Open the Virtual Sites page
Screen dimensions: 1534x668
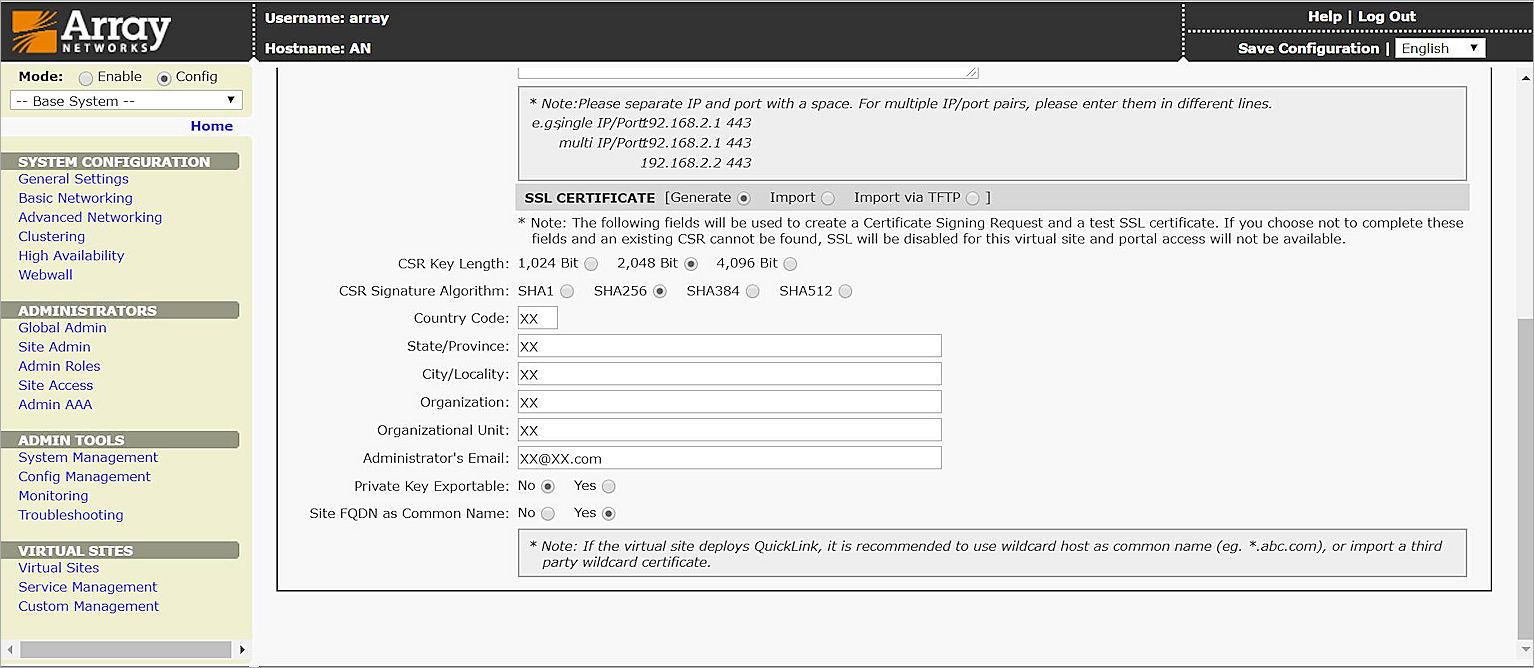coord(58,567)
